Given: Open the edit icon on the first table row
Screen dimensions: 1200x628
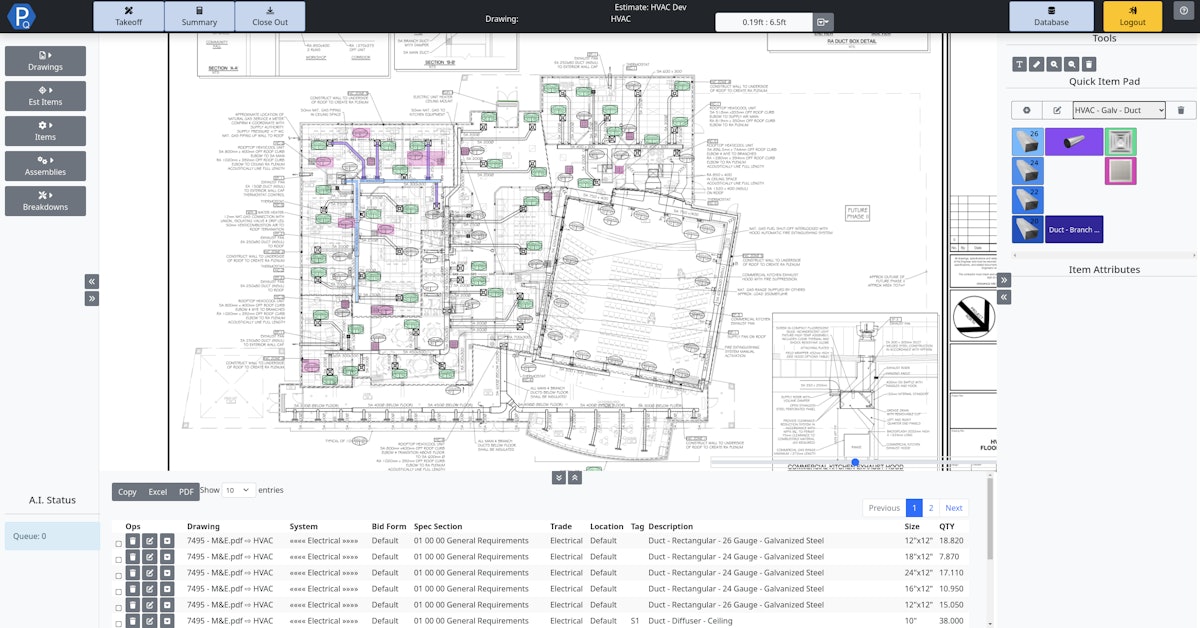Looking at the screenshot, I should pos(149,540).
